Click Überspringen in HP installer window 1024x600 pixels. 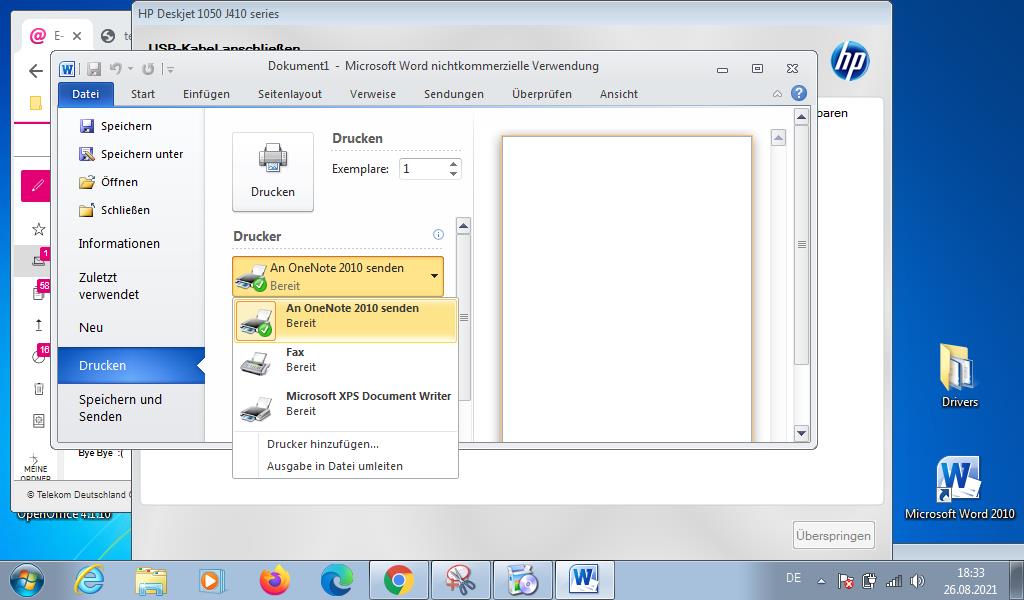[833, 535]
